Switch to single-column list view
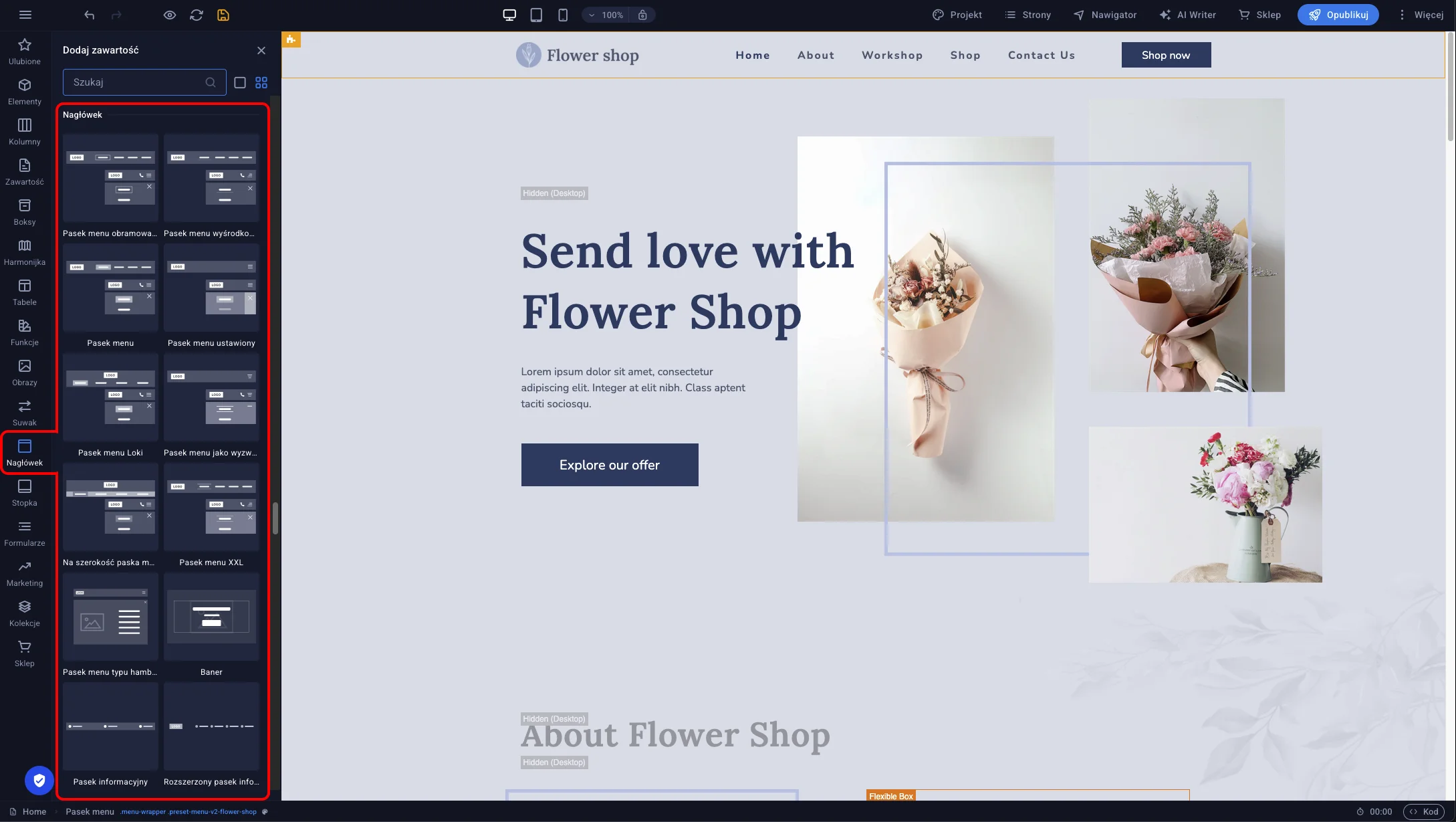1456x822 pixels. [x=240, y=82]
